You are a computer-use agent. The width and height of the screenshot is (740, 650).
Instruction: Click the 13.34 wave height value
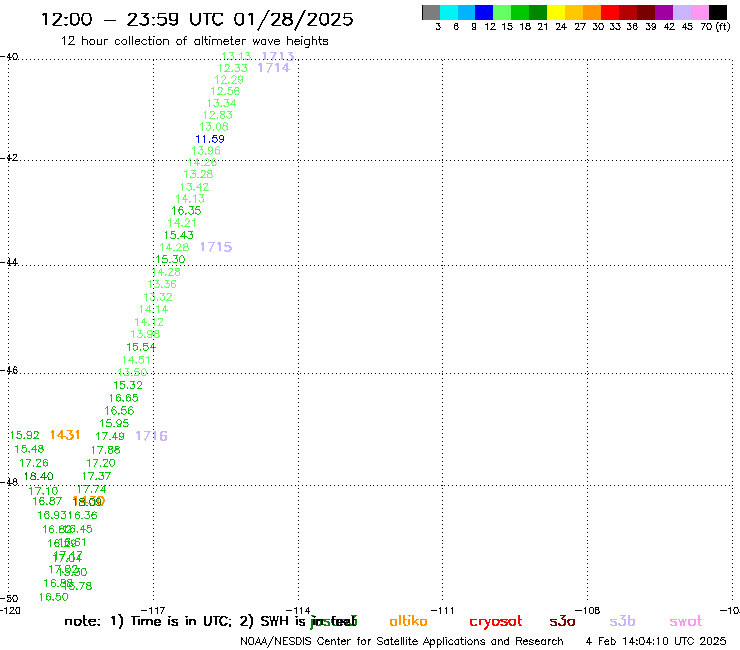[221, 103]
